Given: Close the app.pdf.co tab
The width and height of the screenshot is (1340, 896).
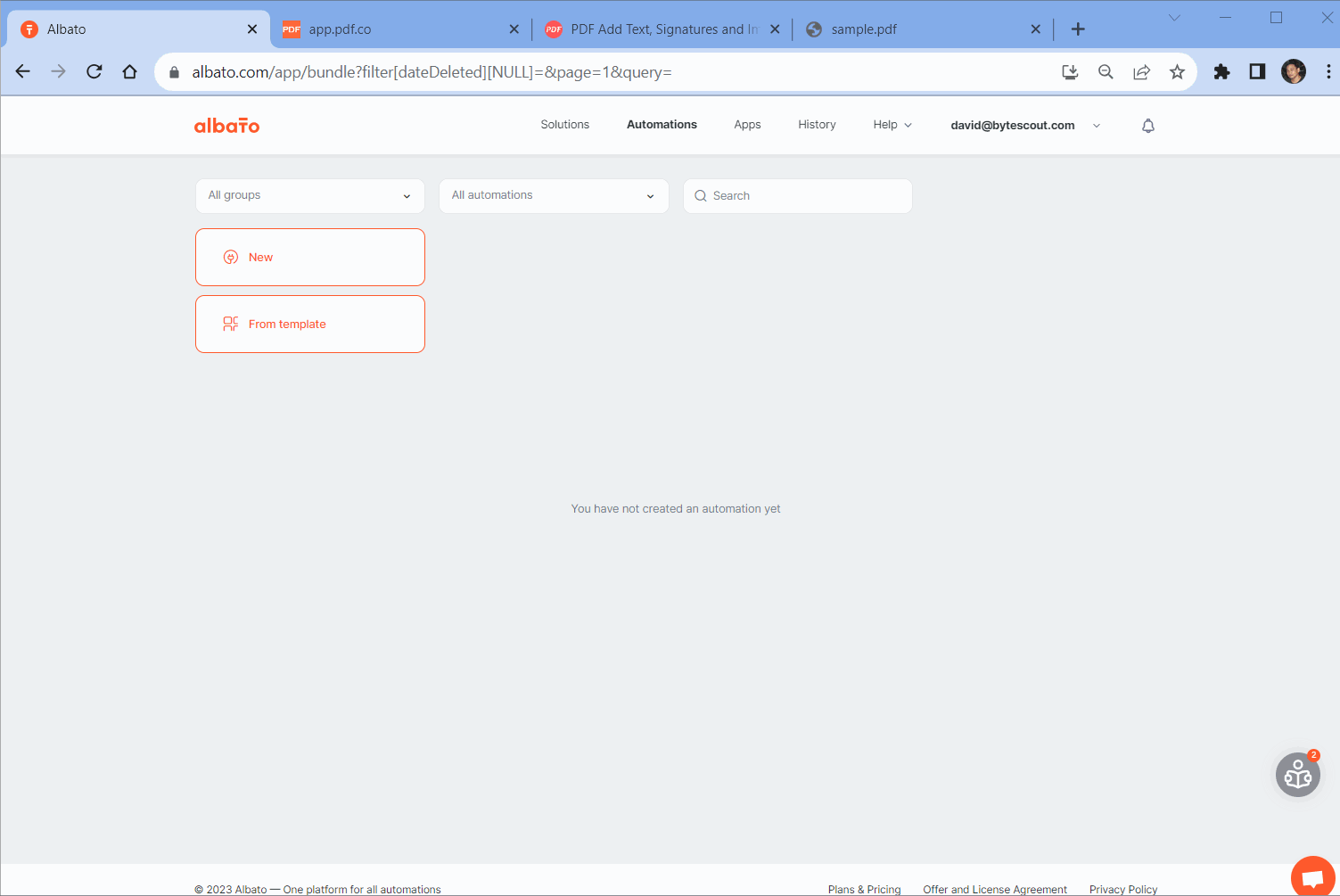Looking at the screenshot, I should 514,29.
